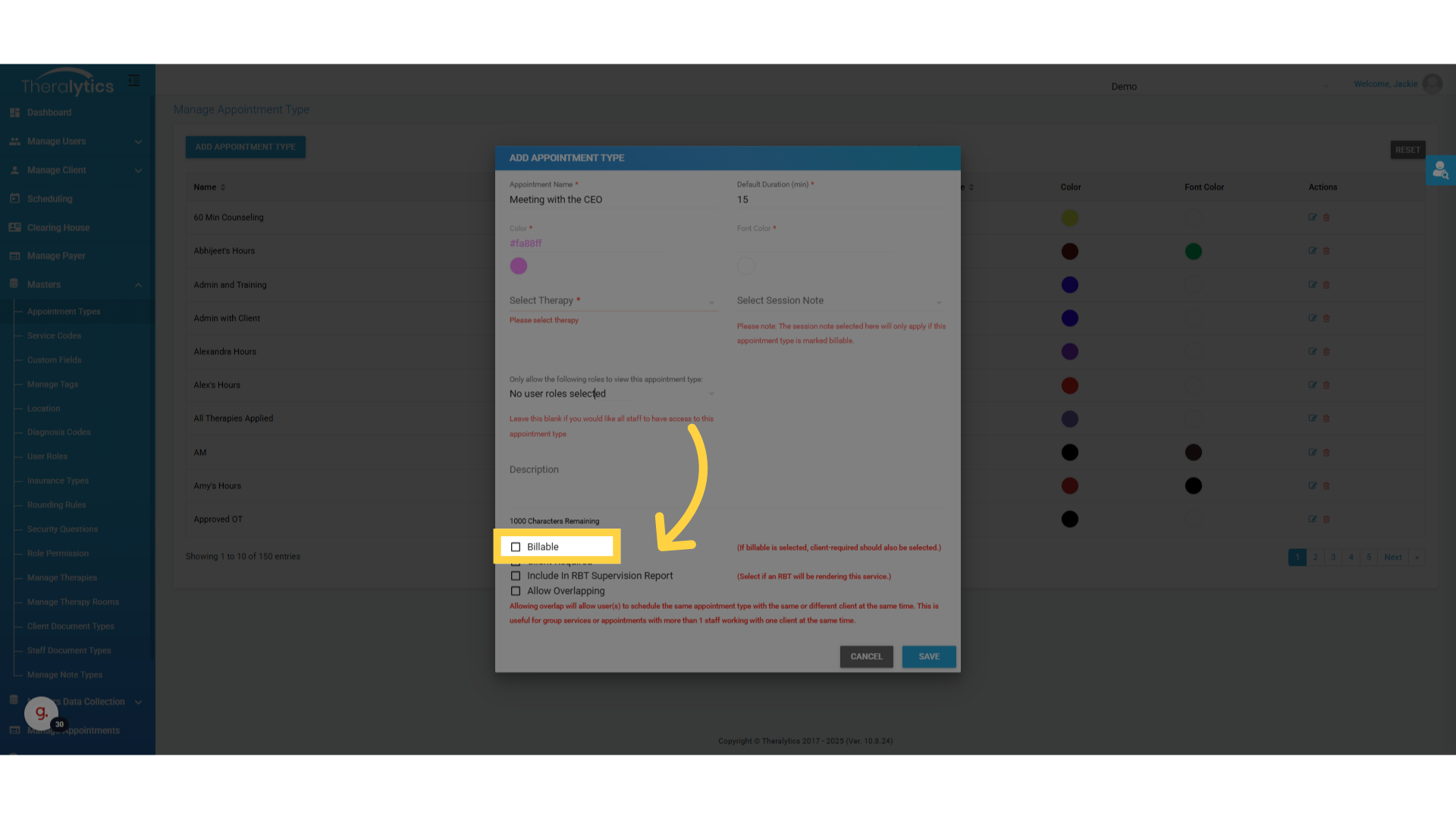Click the sidebar collapse hamburger icon
The width and height of the screenshot is (1456, 819).
point(134,80)
